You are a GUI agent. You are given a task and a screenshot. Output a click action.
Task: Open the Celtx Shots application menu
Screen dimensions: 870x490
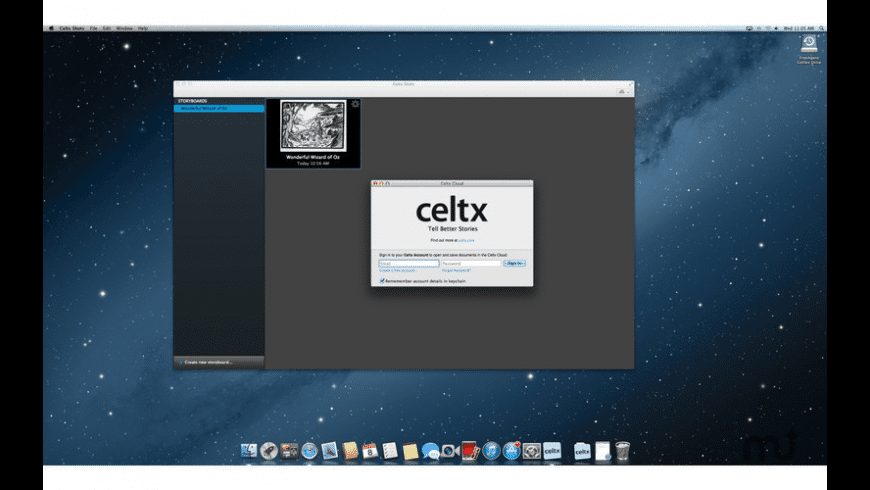pyautogui.click(x=72, y=28)
